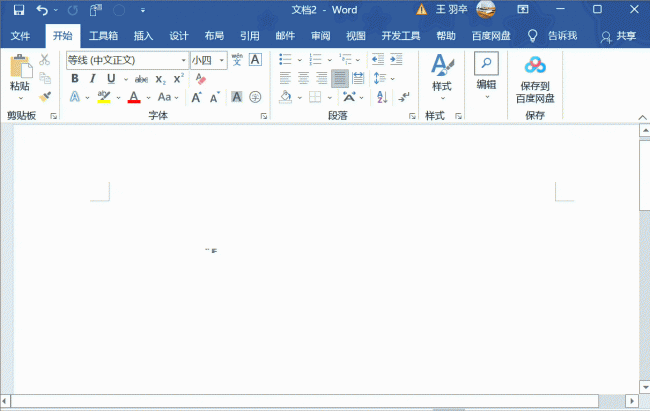
Task: Open highlight color dropdown arrow
Action: point(118,98)
